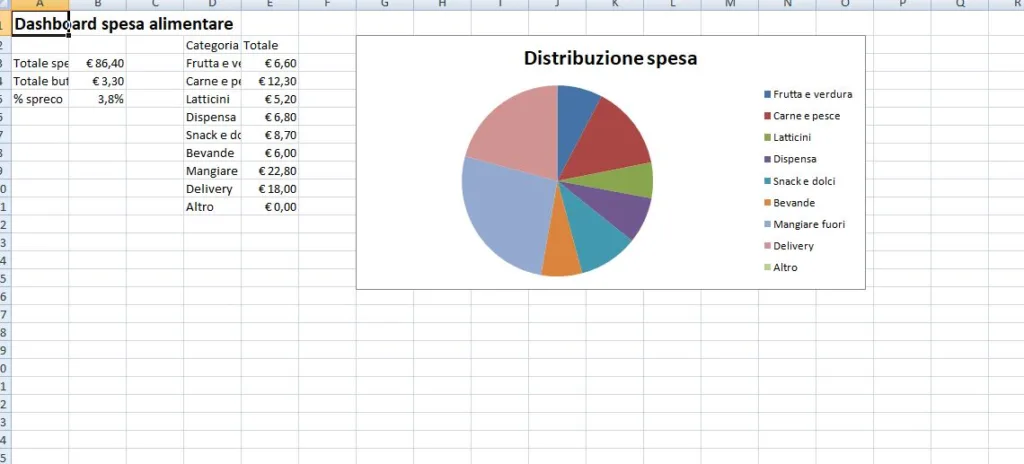
Task: Click the cell with value € 22,80
Action: [x=270, y=171]
